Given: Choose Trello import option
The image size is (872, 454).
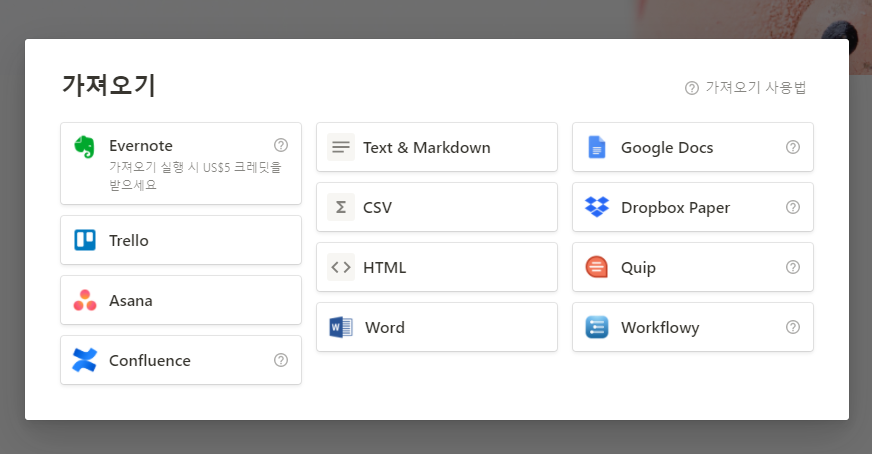Looking at the screenshot, I should pos(181,240).
